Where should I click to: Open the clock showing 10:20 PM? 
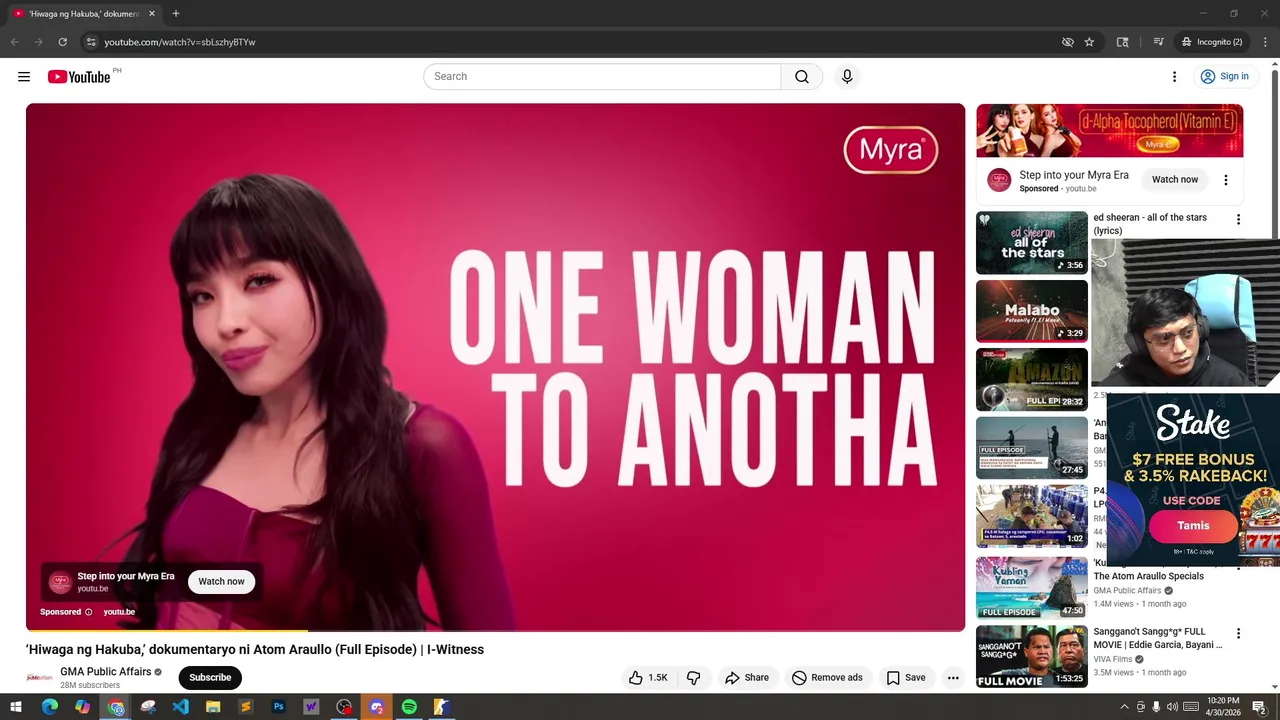coord(1223,707)
